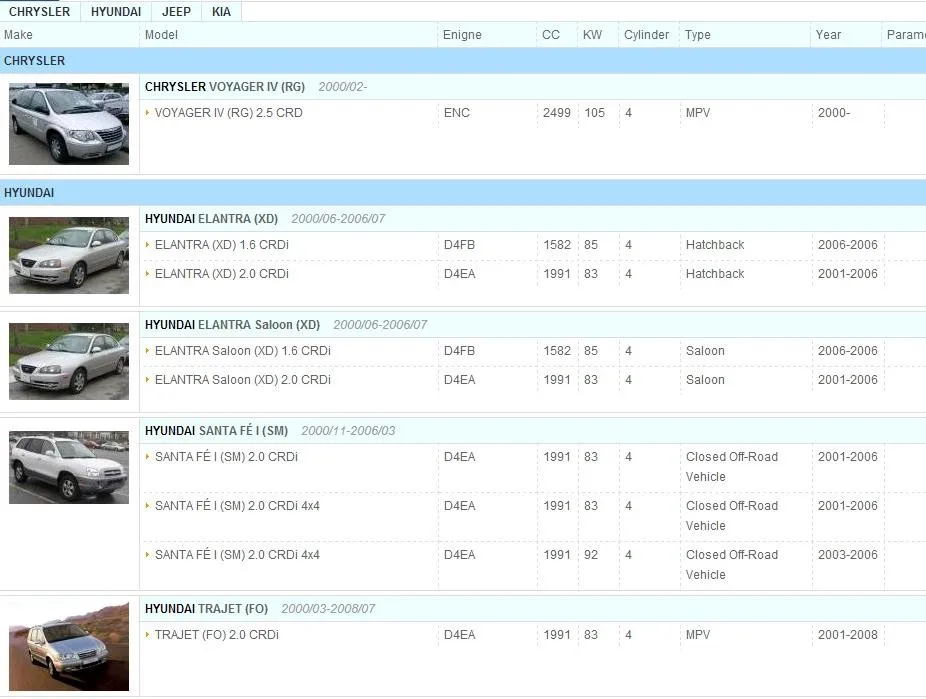Go to the KIA tab
This screenshot has width=926, height=699.
click(221, 11)
